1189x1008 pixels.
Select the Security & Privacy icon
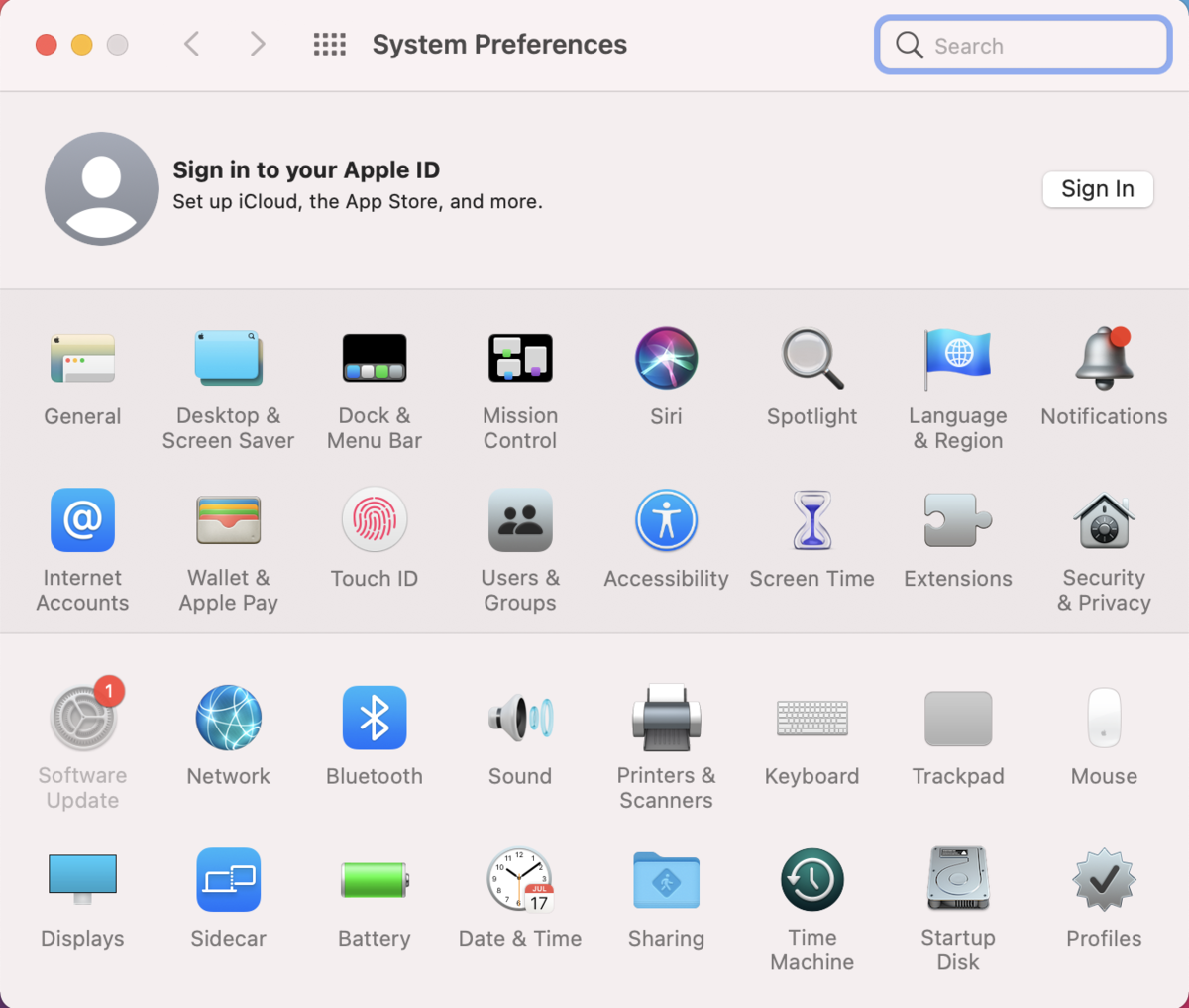coord(1104,520)
